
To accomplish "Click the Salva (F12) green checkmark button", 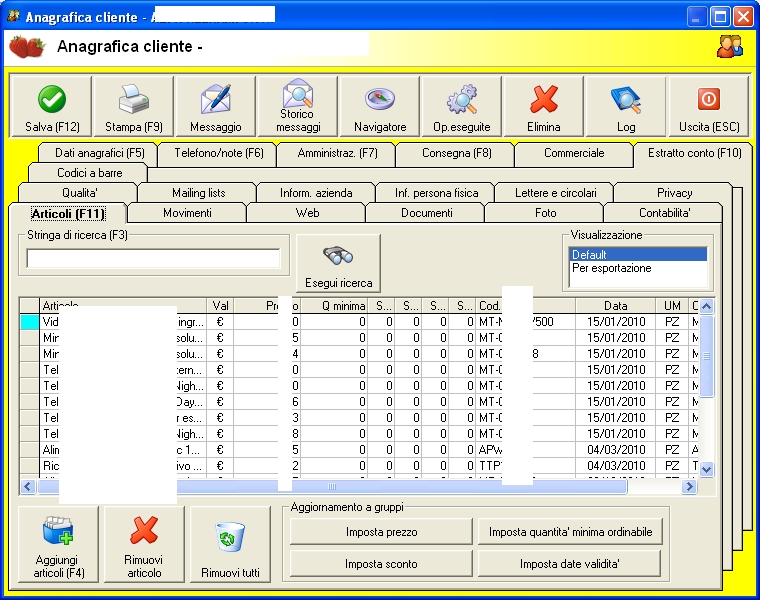I will tap(51, 107).
